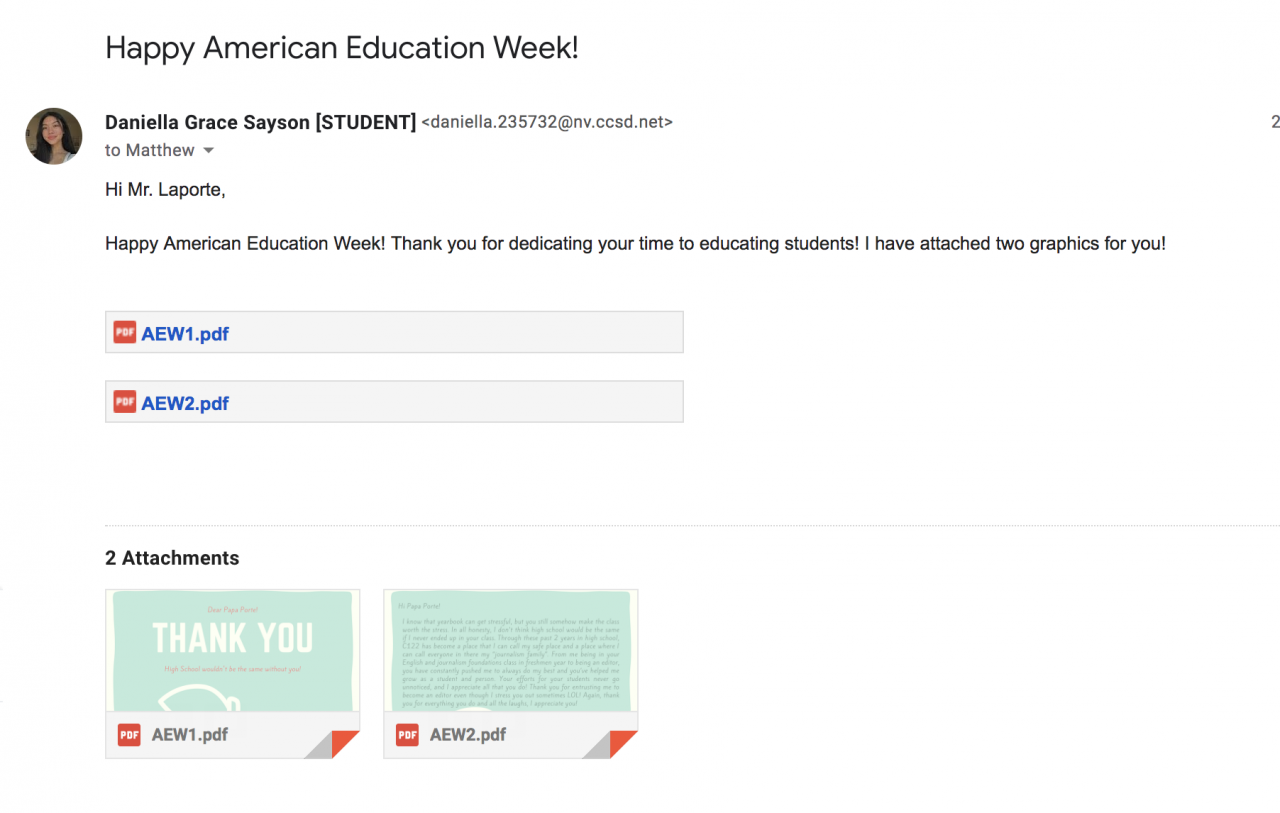This screenshot has width=1280, height=813.
Task: Click the PDF icon beside inline AEW2.pdf link
Action: [124, 402]
